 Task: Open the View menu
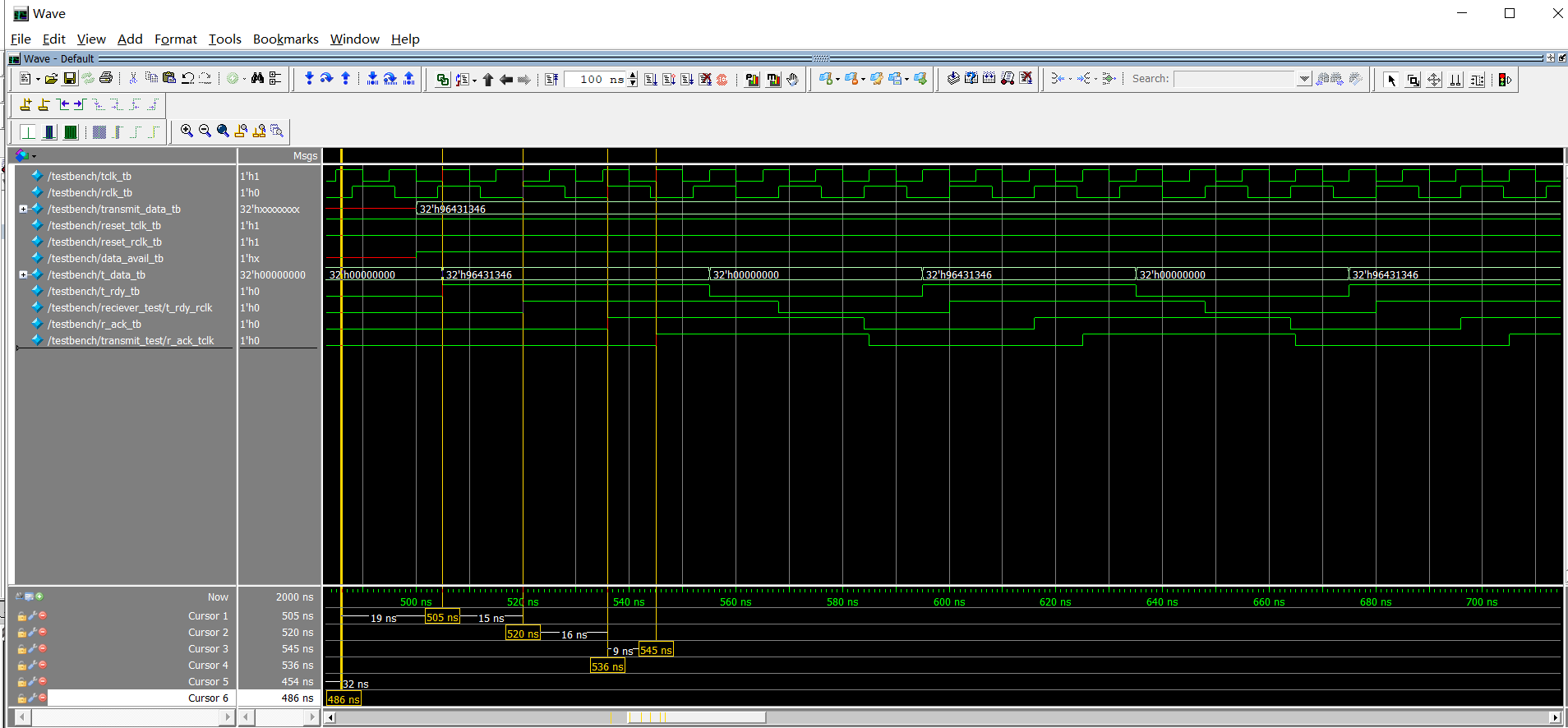point(91,39)
